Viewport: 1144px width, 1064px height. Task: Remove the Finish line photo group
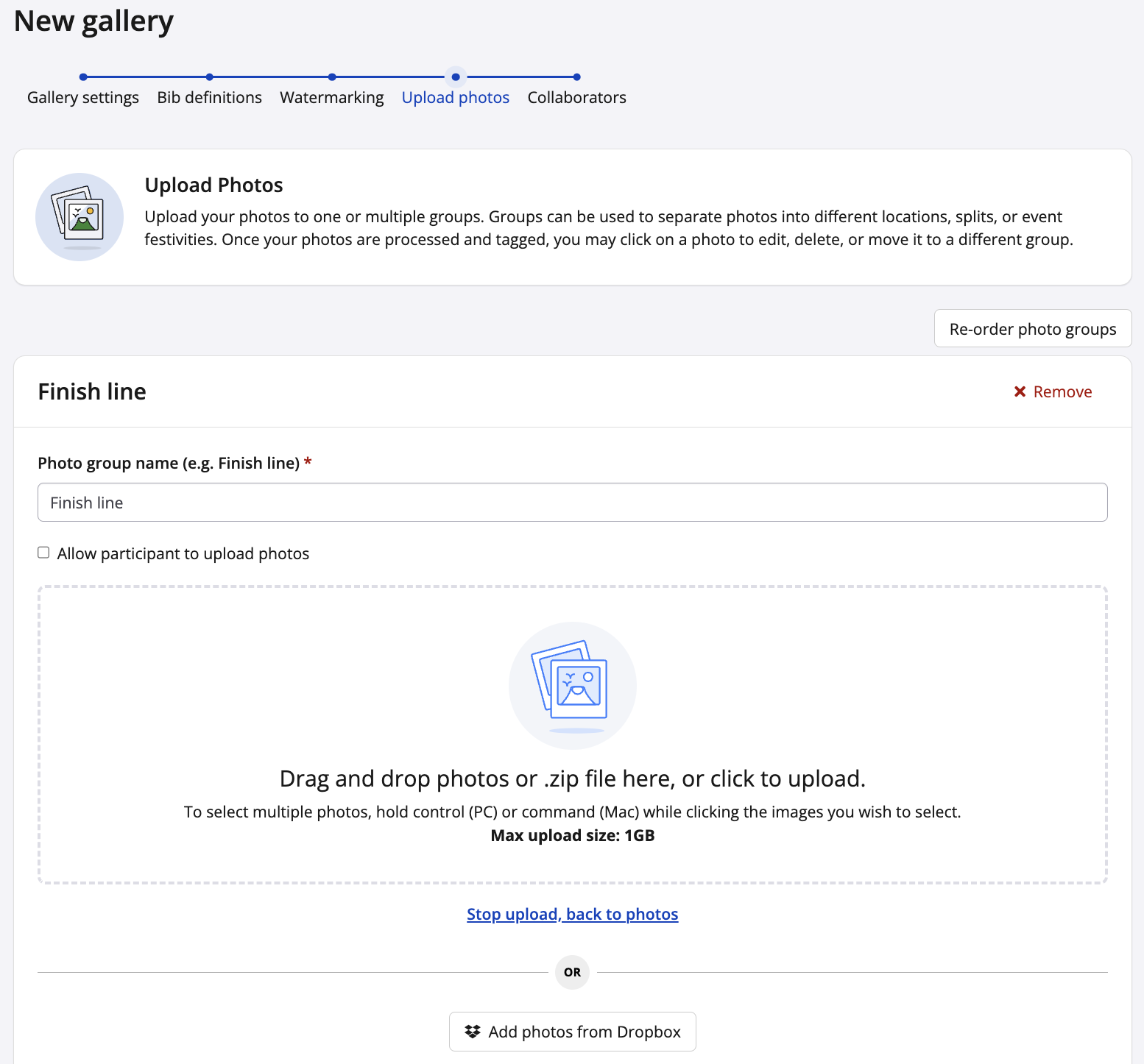tap(1053, 391)
